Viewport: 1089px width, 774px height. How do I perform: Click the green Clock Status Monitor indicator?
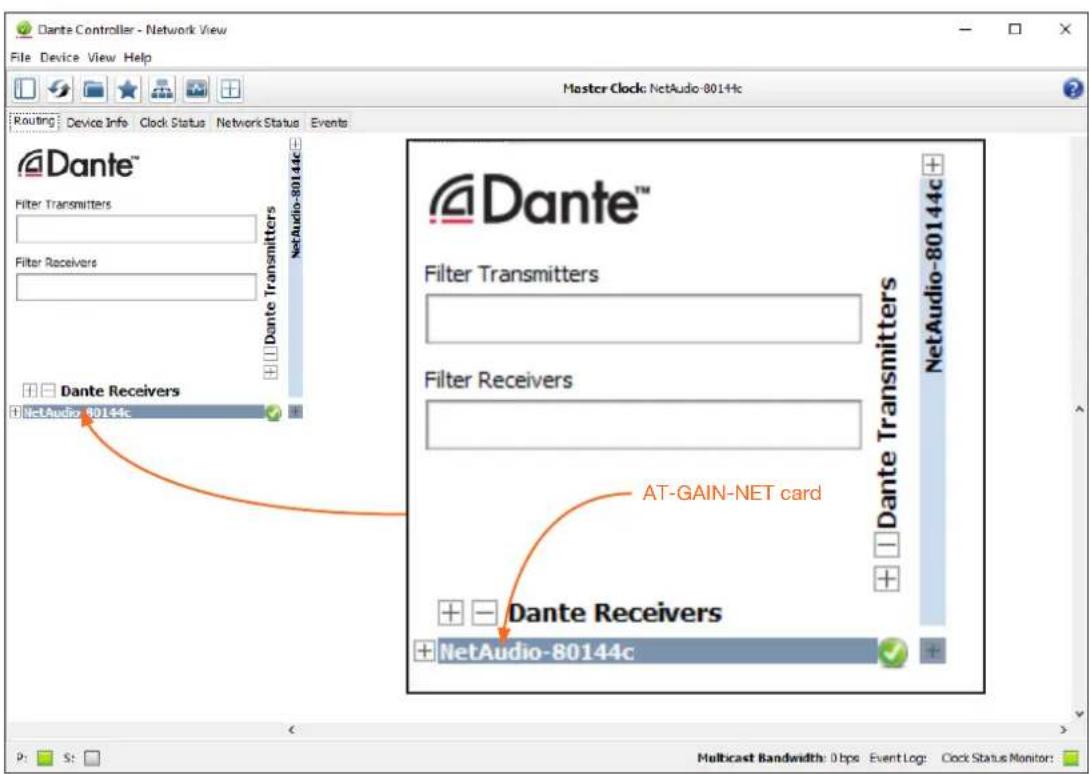(1070, 758)
